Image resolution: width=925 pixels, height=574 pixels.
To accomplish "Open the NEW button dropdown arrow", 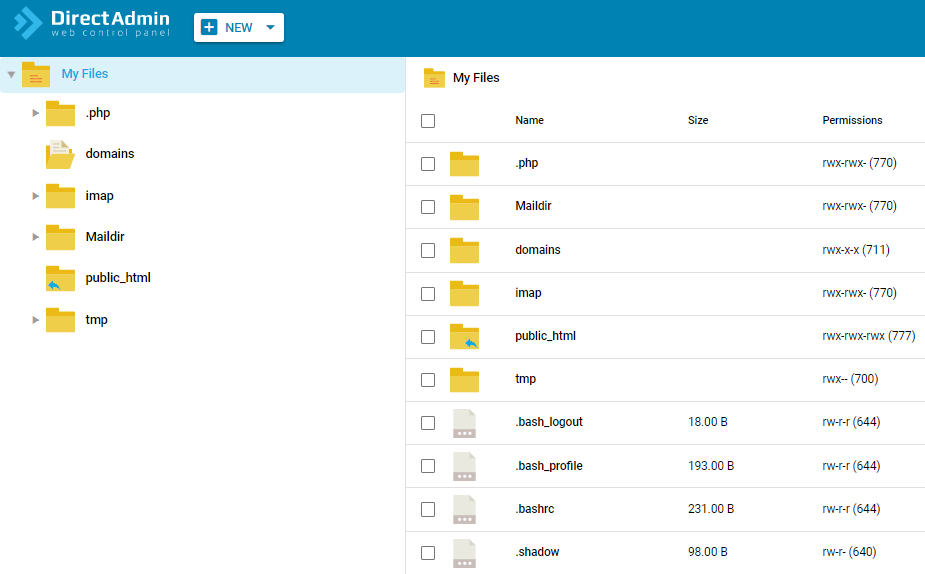I will pos(270,28).
